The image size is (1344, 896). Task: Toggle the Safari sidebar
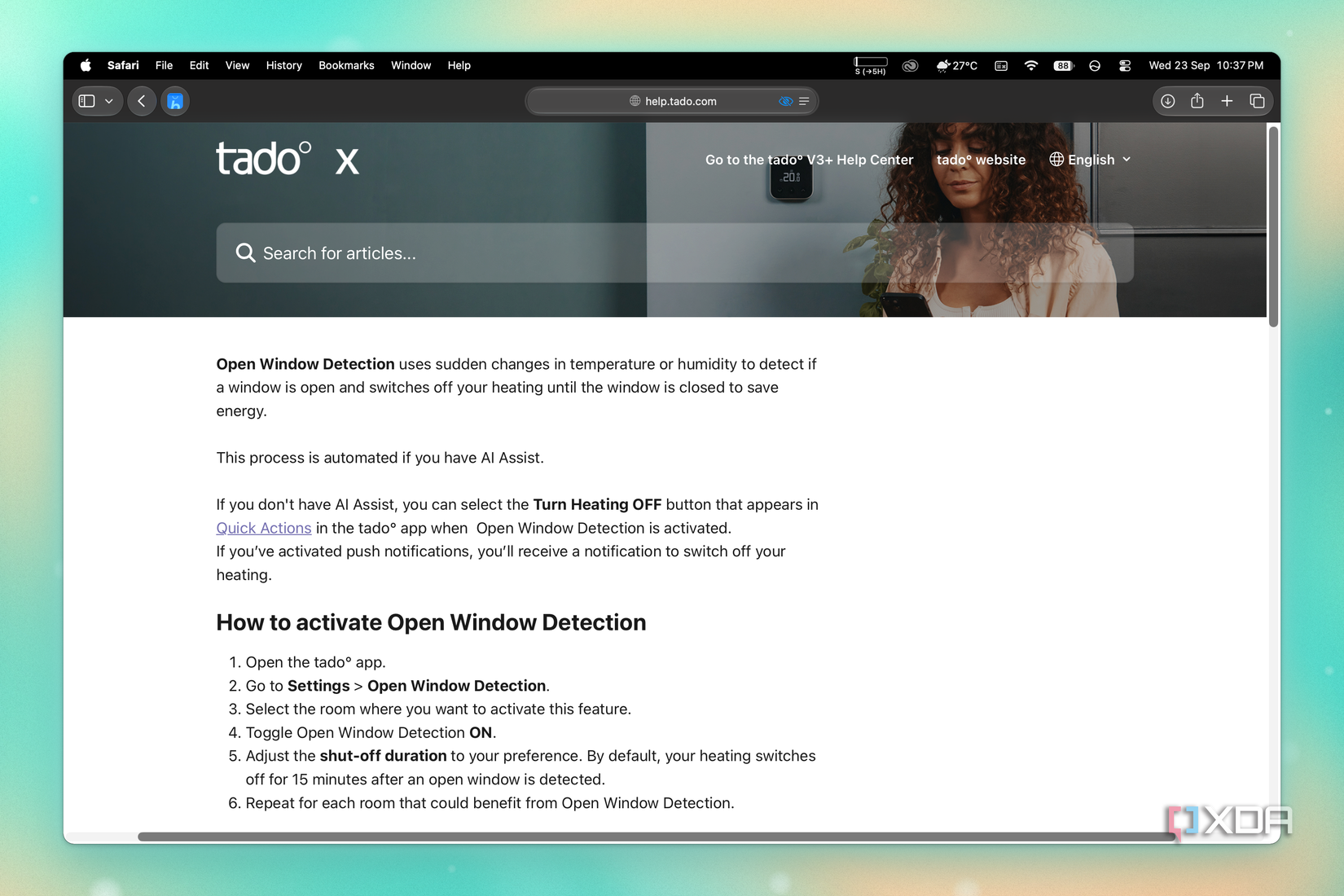[87, 101]
